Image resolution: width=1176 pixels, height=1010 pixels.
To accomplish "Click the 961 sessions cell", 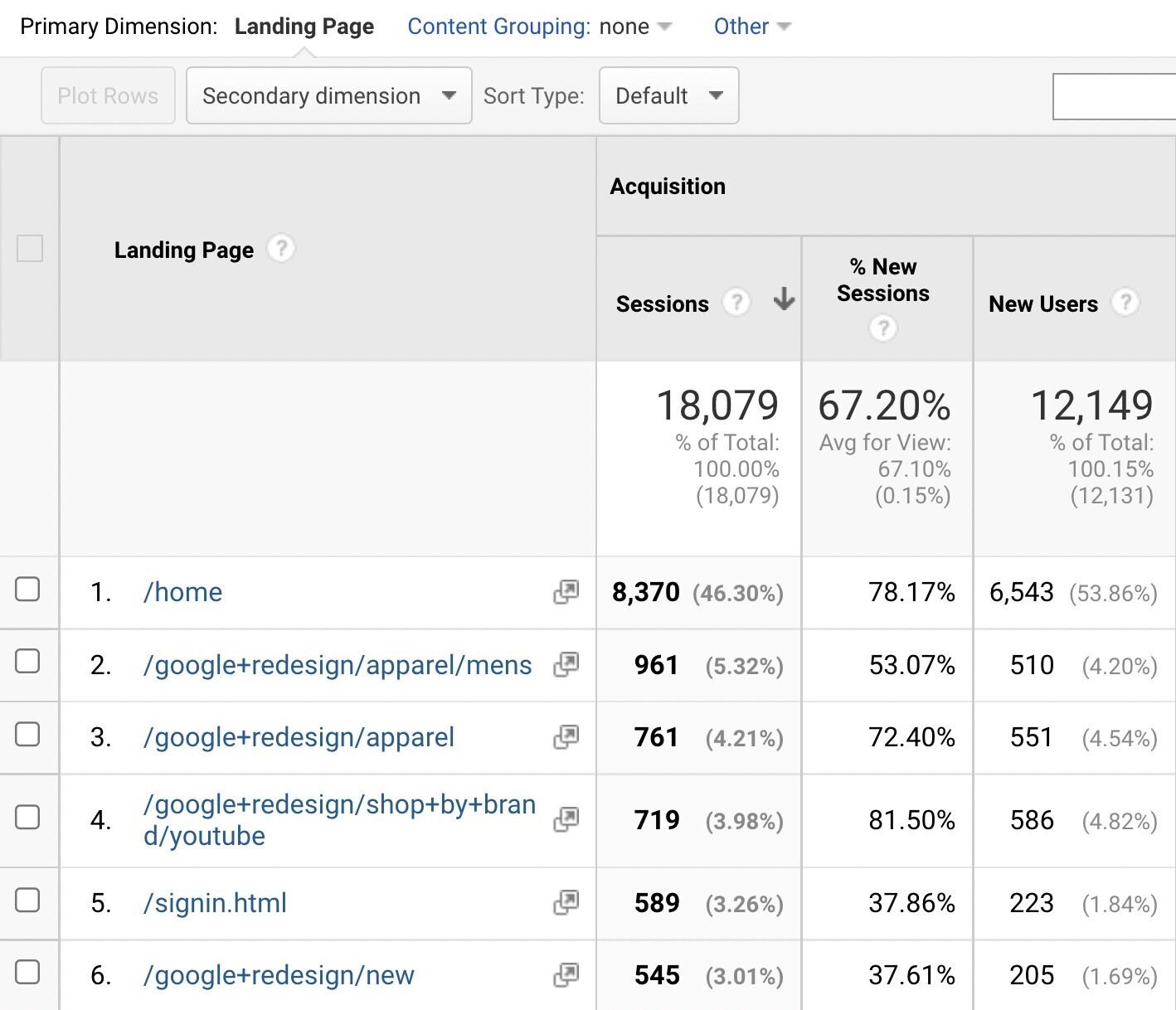I will (656, 665).
